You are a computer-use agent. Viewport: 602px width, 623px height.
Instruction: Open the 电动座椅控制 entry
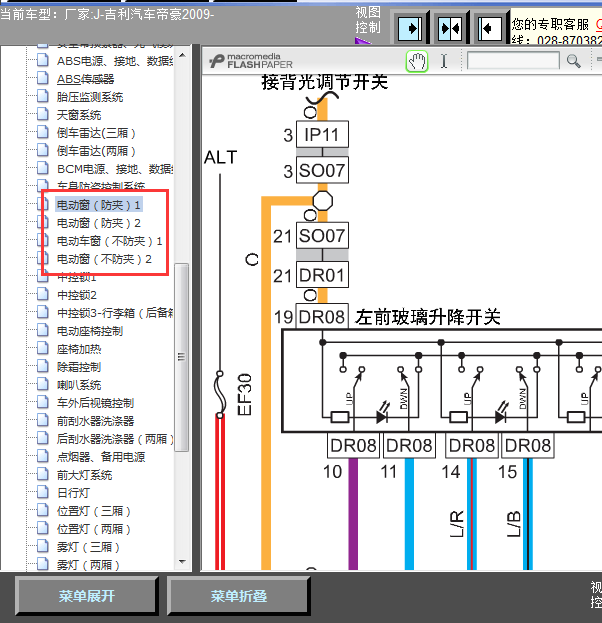90,331
